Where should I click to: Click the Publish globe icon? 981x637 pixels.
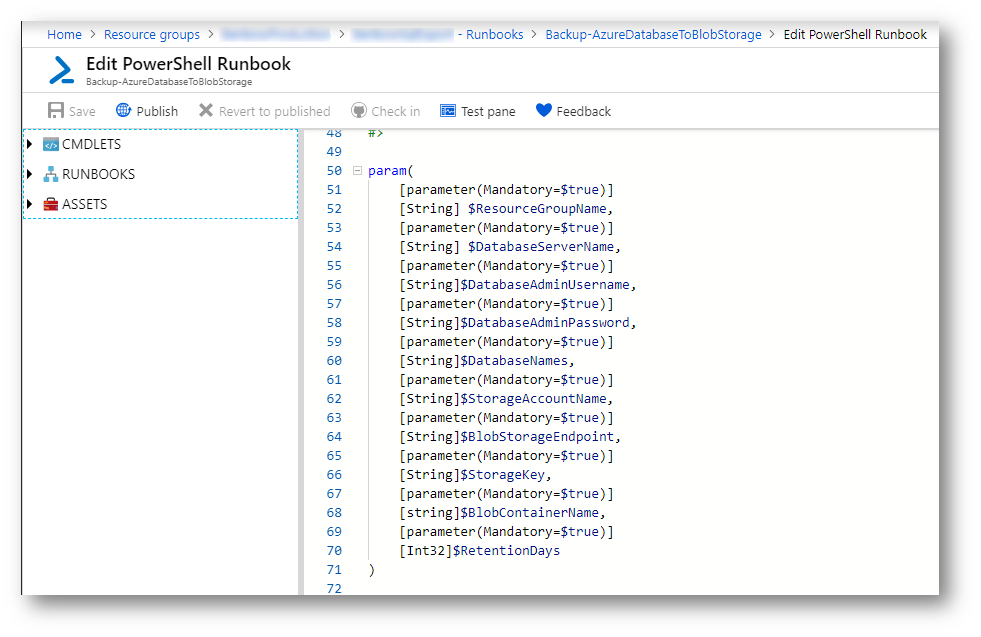click(123, 111)
